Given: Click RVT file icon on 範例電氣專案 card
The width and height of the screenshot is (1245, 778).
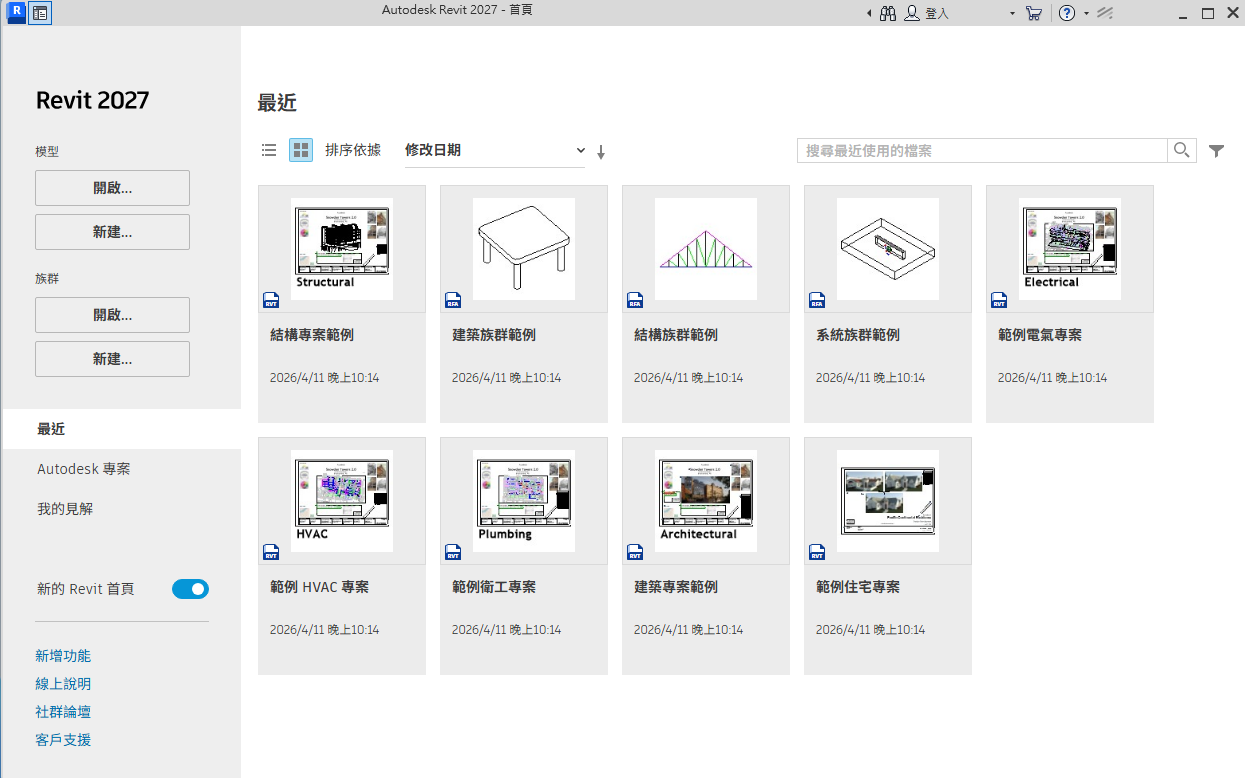Looking at the screenshot, I should (x=999, y=300).
